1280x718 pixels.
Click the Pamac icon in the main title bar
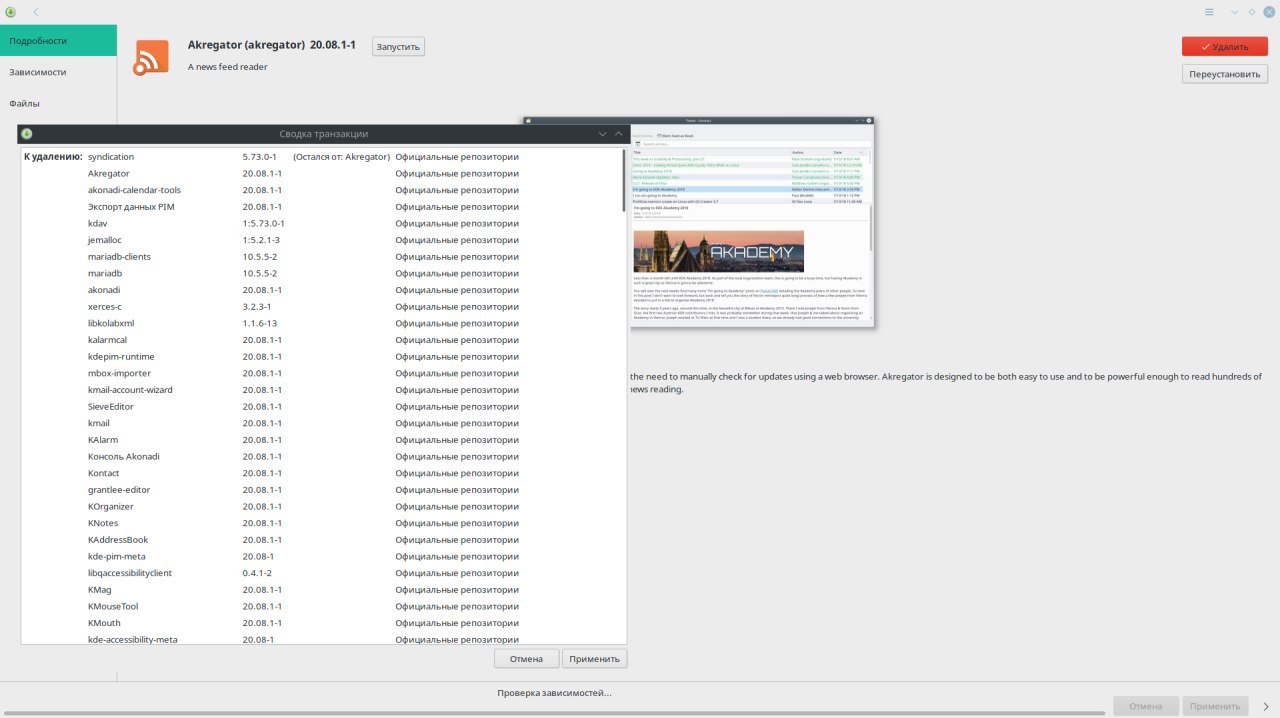(11, 12)
